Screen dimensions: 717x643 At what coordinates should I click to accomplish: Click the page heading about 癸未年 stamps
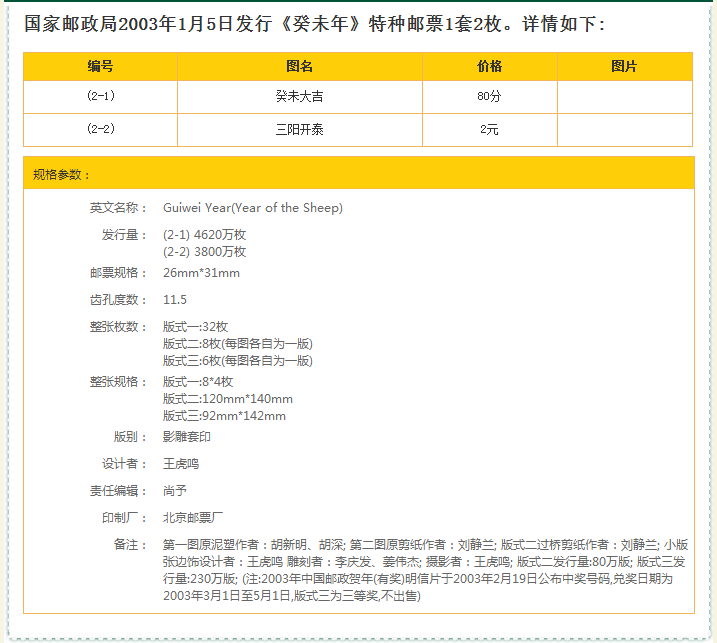pos(315,24)
